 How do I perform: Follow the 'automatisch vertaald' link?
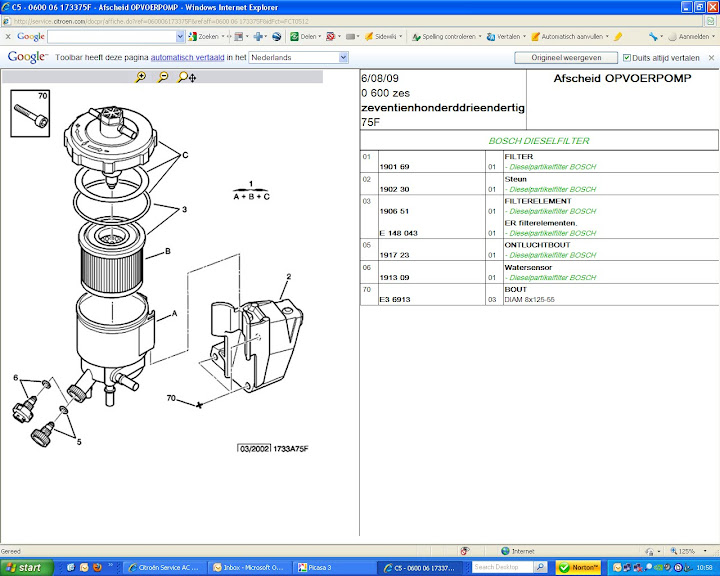pyautogui.click(x=187, y=57)
